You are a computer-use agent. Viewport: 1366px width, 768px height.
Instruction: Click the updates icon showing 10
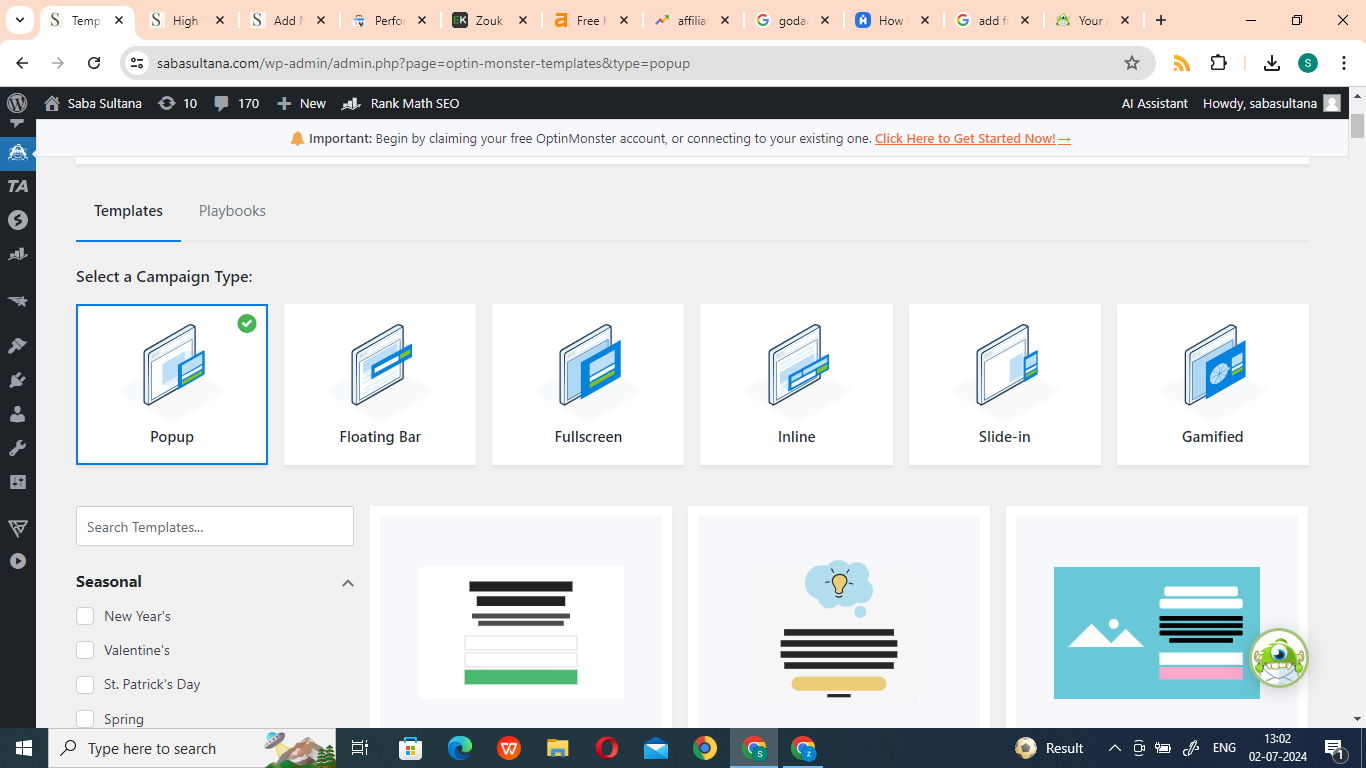(x=167, y=103)
